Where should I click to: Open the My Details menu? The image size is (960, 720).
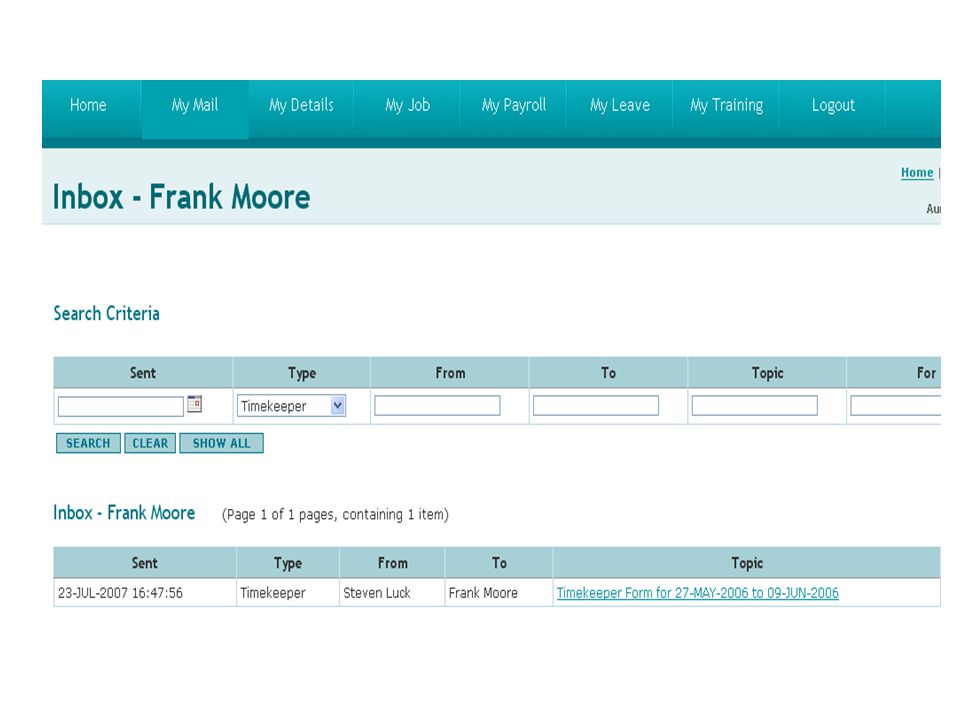tap(301, 105)
